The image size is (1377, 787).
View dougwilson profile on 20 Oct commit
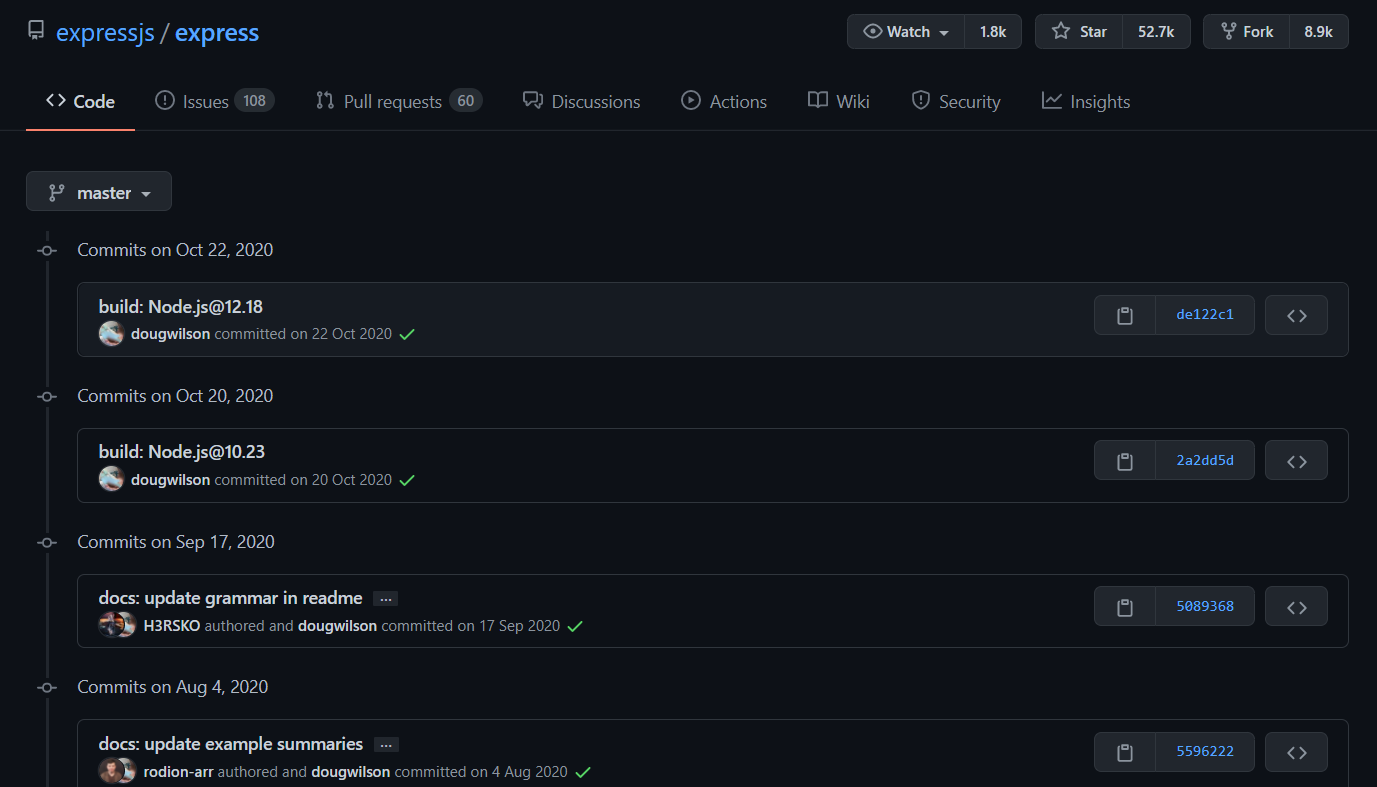[171, 480]
